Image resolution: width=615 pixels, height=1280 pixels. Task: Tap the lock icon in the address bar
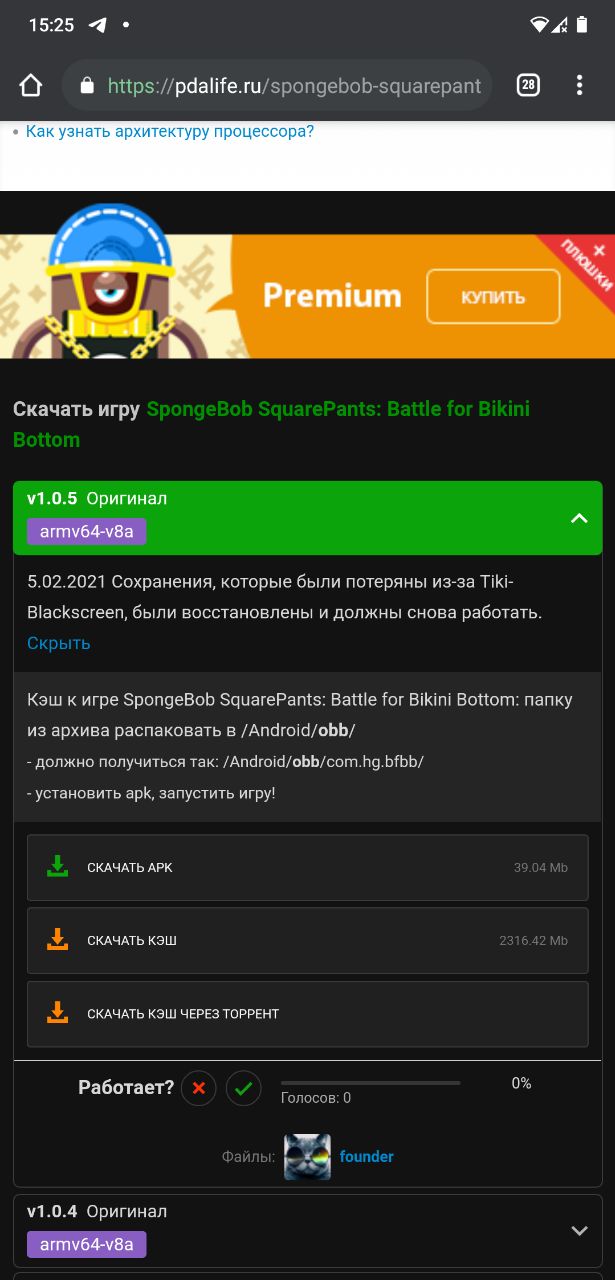86,86
